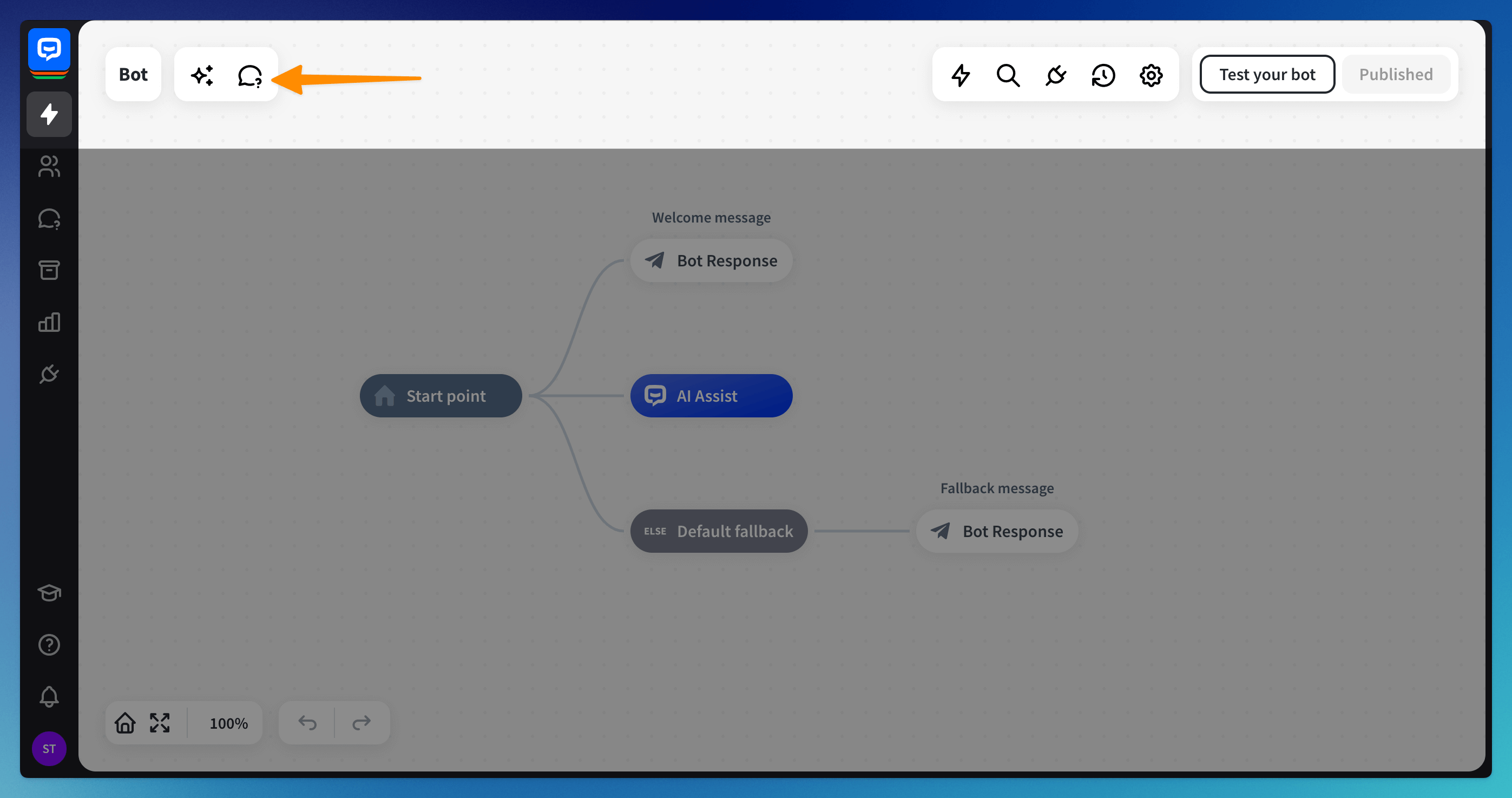The image size is (1512, 798).
Task: Open bot settings gear icon
Action: point(1151,75)
